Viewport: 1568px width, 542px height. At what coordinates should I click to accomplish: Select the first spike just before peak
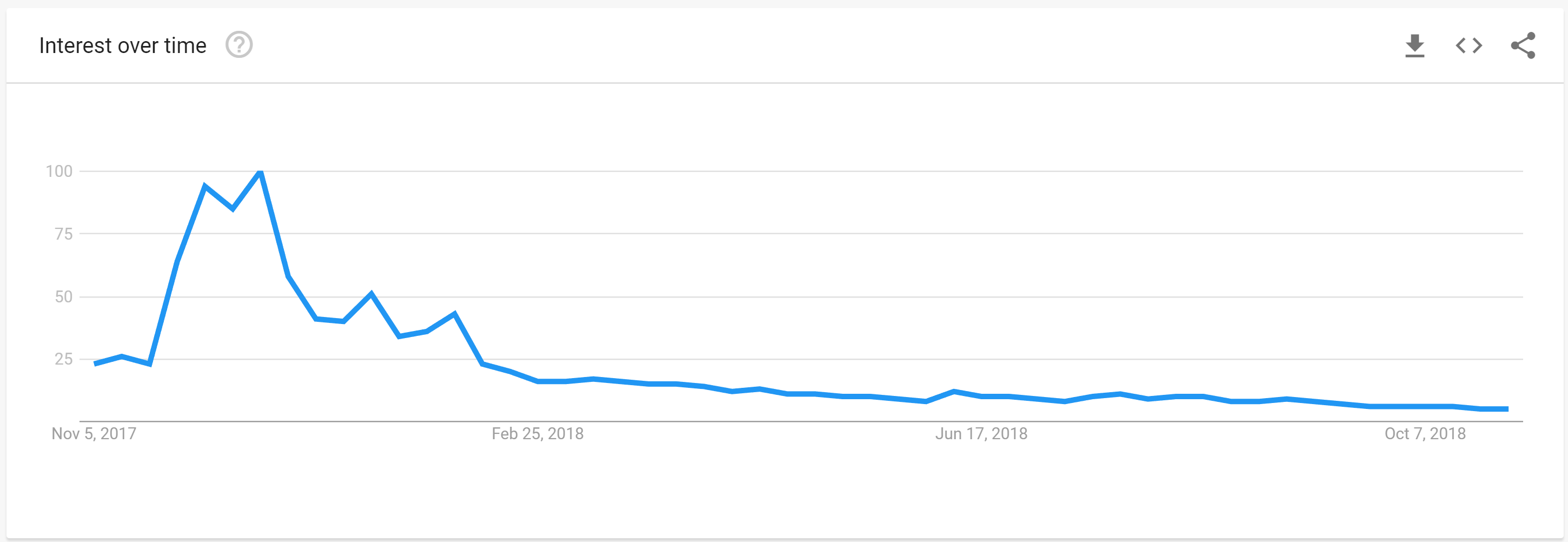(x=205, y=187)
